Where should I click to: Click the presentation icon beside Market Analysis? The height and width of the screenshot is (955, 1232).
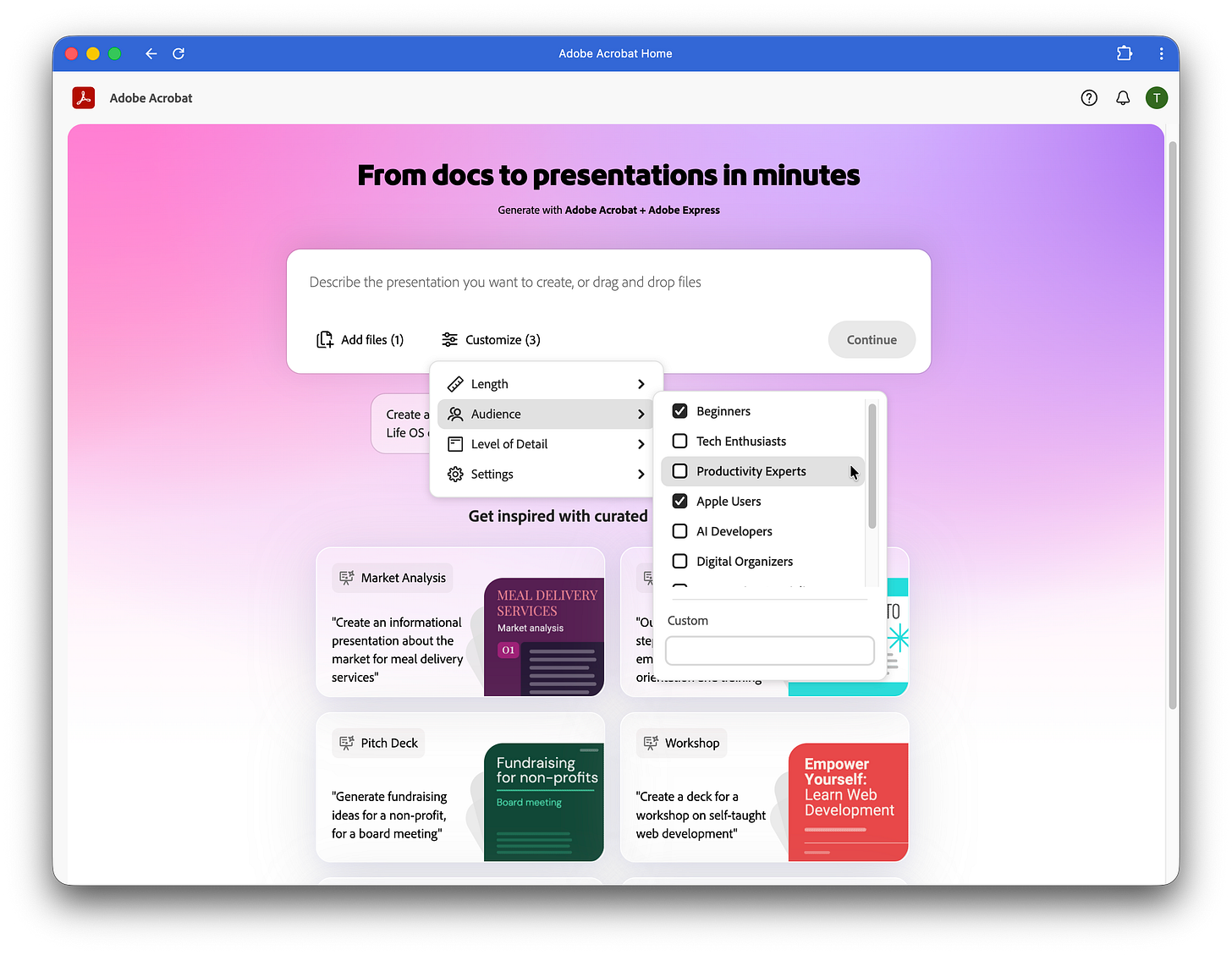[x=347, y=577]
